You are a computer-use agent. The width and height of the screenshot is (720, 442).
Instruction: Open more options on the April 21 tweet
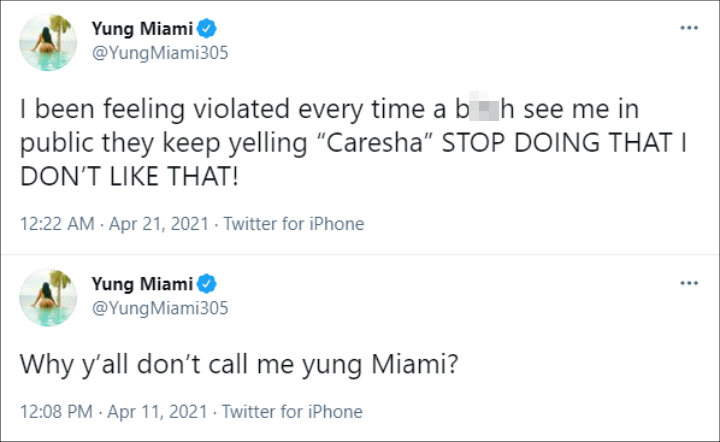(x=689, y=27)
